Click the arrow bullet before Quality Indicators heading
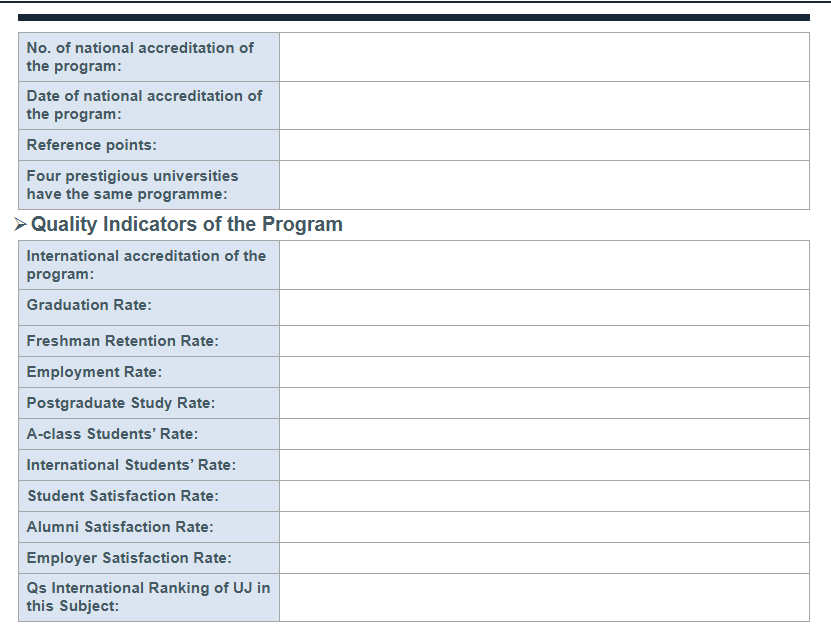 click(x=20, y=225)
